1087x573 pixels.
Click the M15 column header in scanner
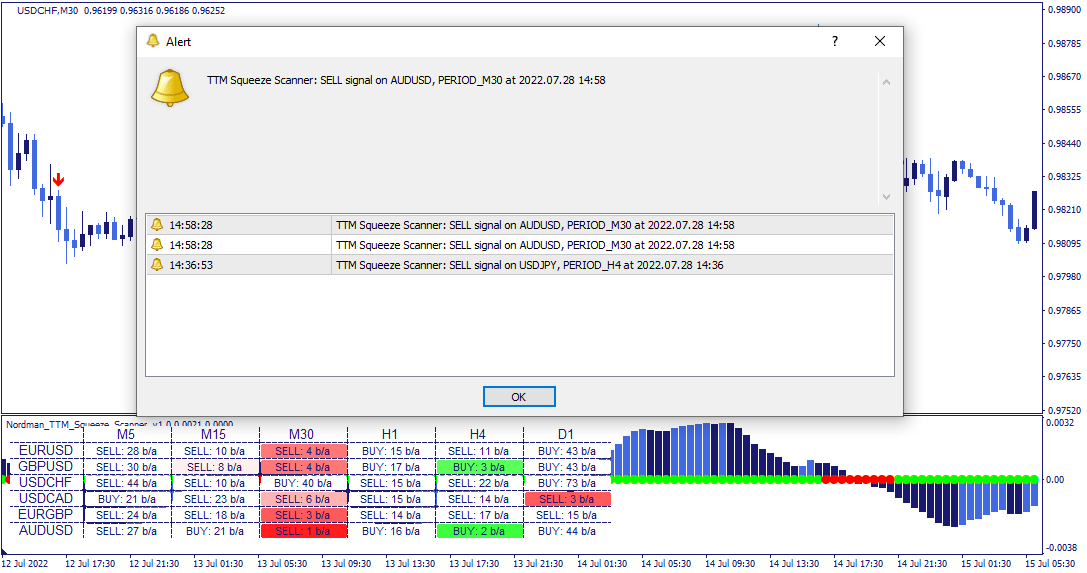tap(214, 434)
